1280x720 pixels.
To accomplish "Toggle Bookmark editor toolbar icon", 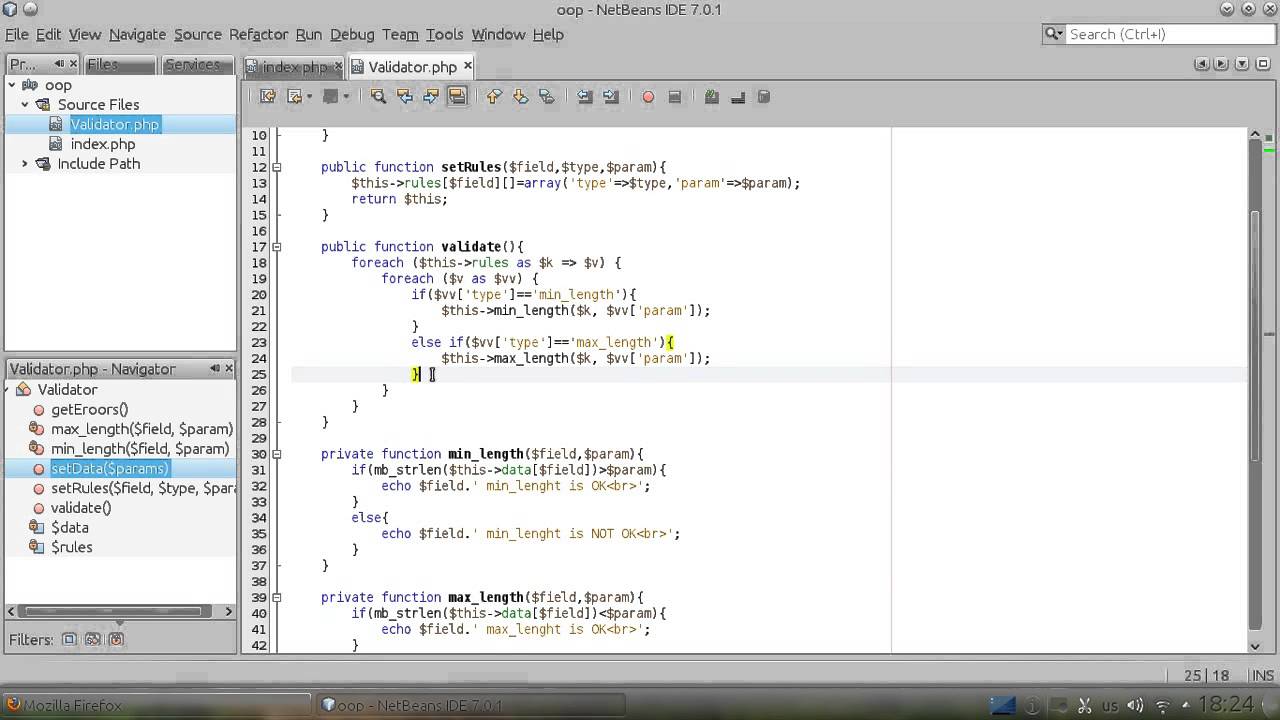I will (x=546, y=97).
